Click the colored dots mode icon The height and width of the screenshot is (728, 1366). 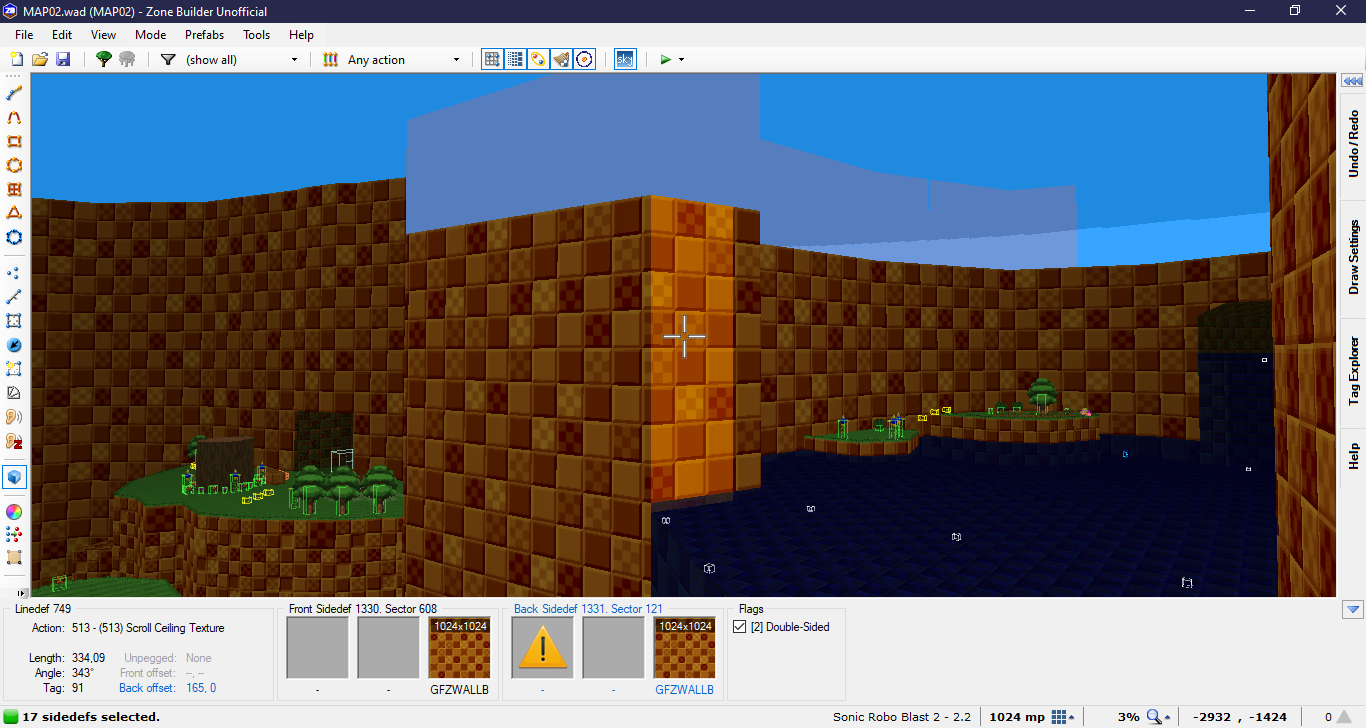click(x=14, y=535)
